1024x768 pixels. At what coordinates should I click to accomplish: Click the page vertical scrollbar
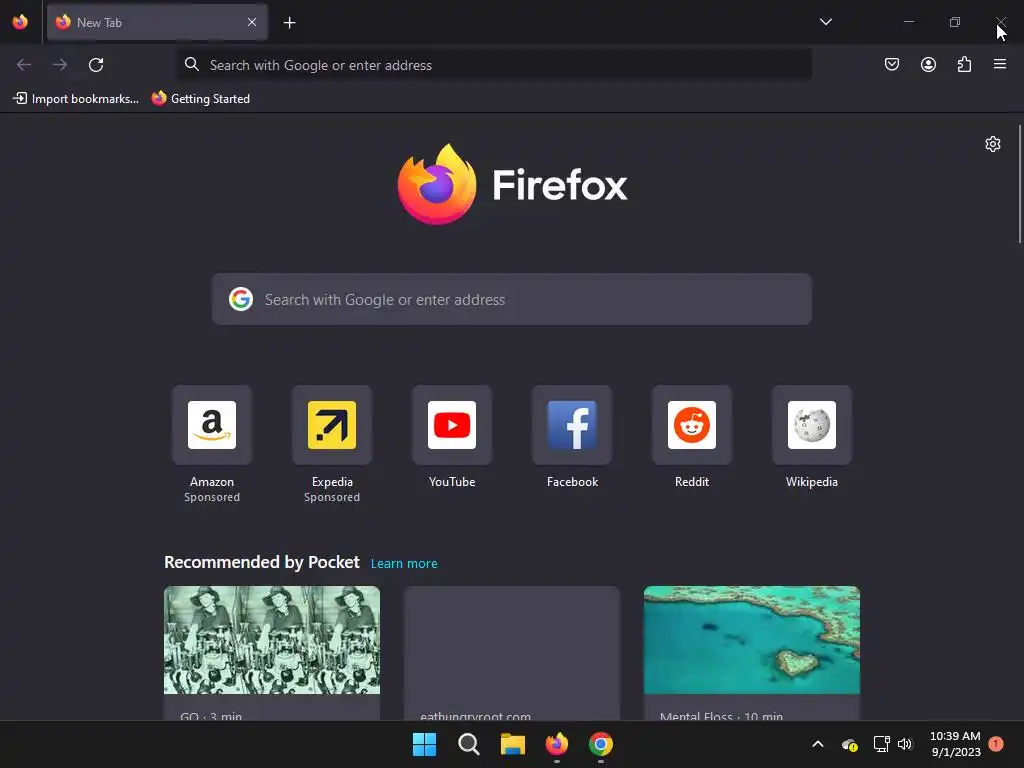coord(1019,184)
